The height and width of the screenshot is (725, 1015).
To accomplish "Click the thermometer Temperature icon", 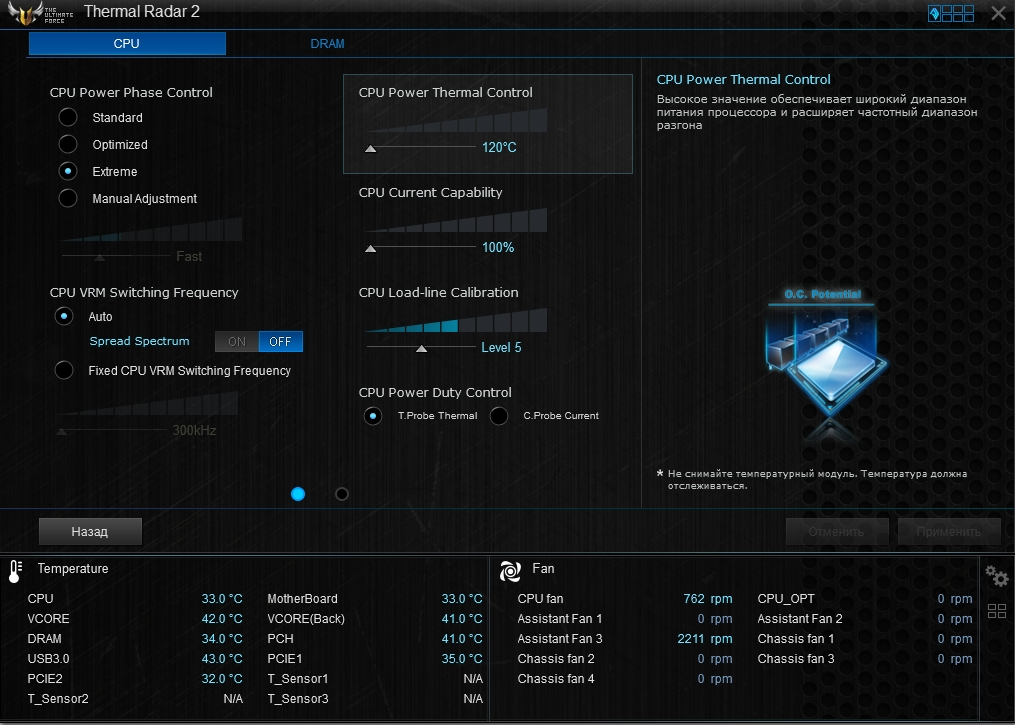I will coord(15,571).
